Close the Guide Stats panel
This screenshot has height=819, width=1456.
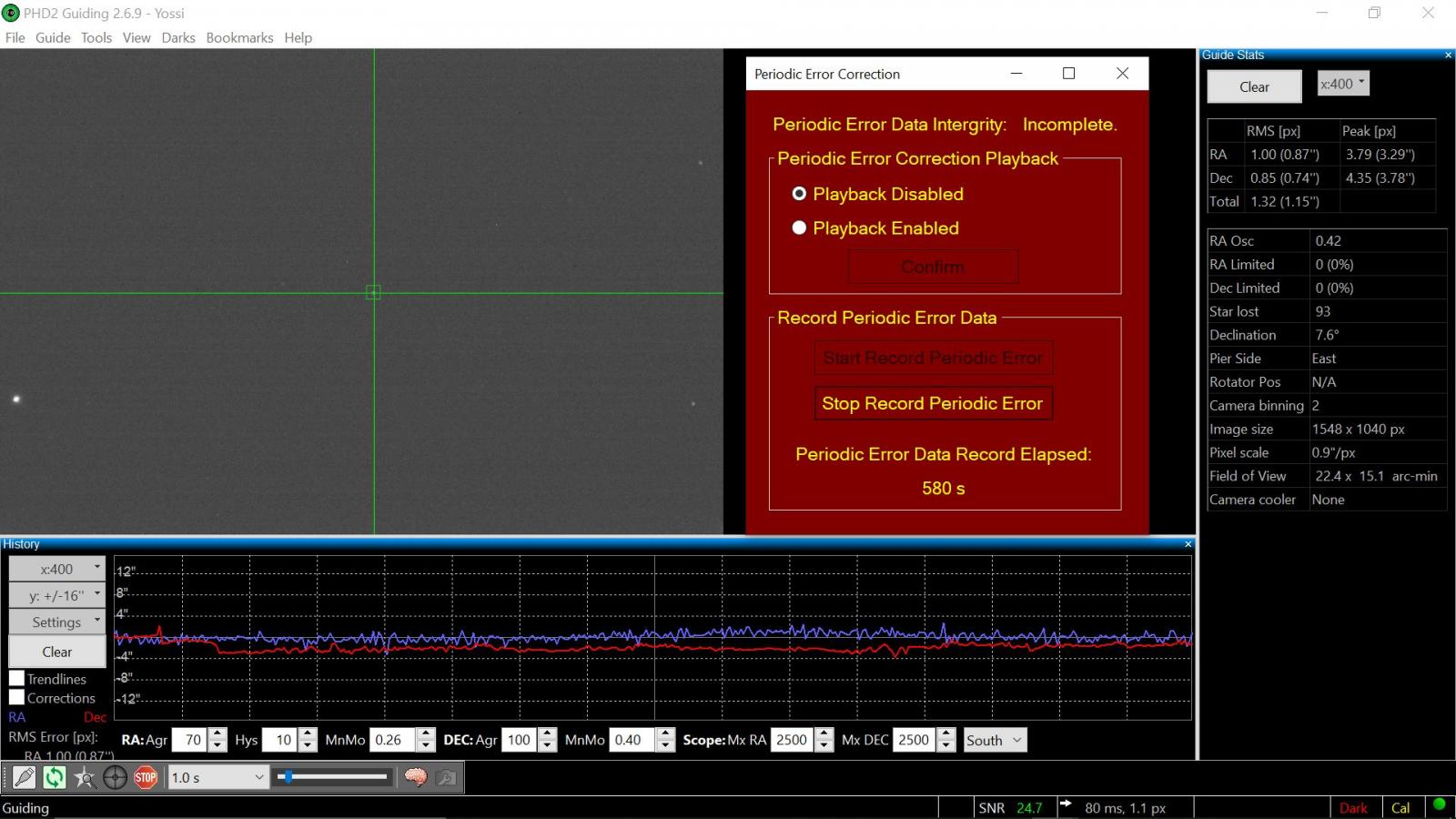[1449, 56]
